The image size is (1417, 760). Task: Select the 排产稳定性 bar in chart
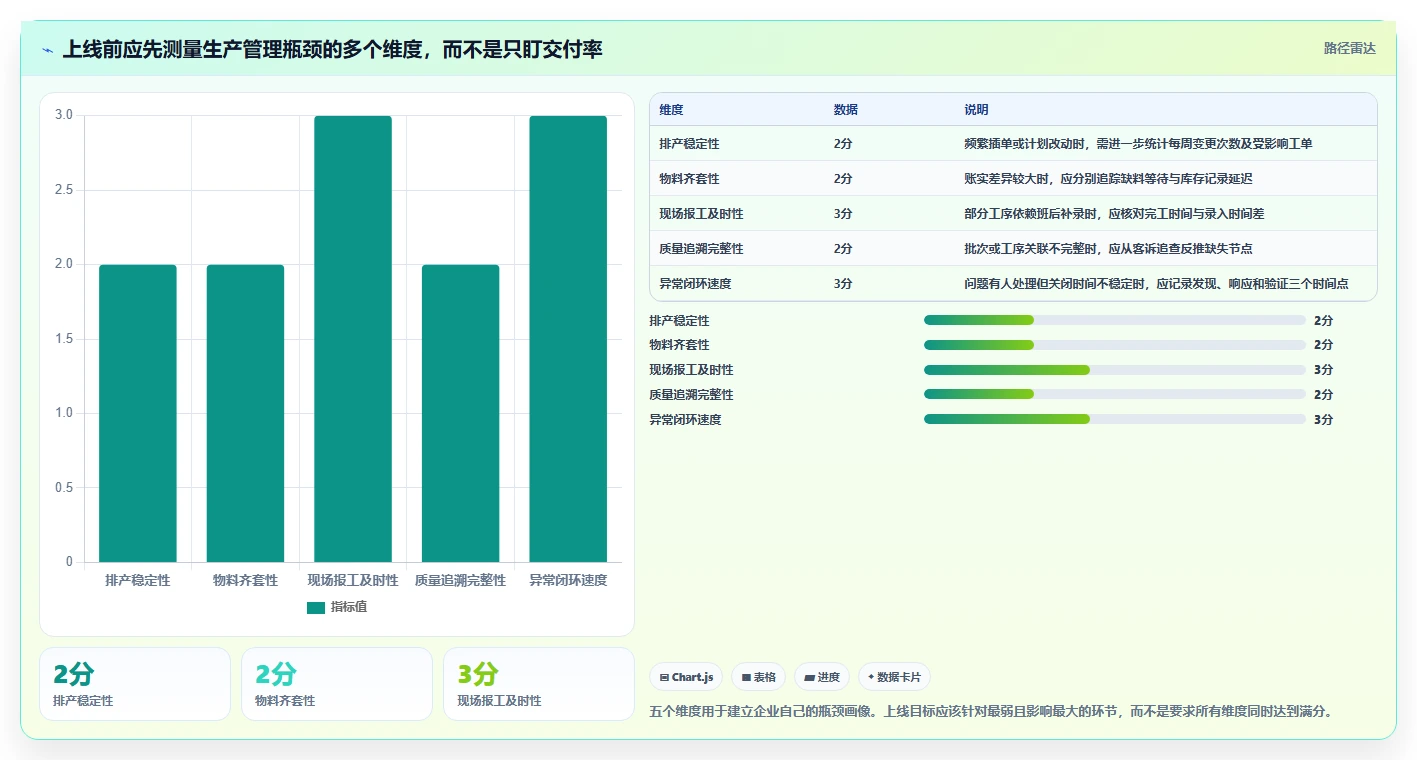pos(138,413)
